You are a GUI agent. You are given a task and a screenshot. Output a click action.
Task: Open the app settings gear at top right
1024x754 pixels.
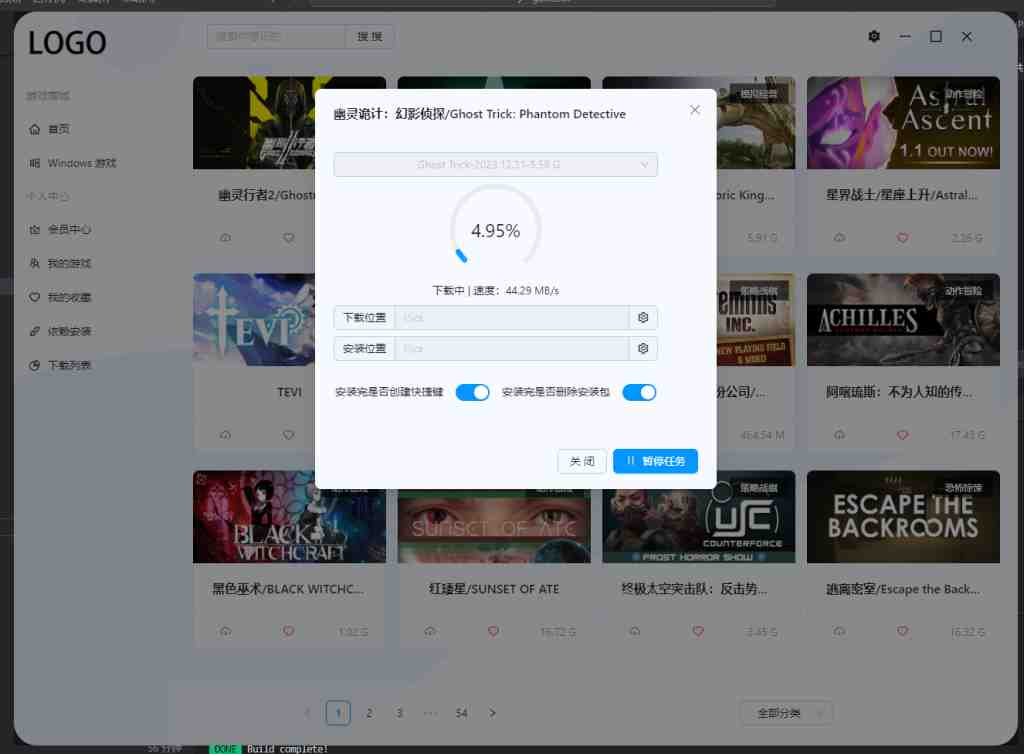[x=873, y=36]
